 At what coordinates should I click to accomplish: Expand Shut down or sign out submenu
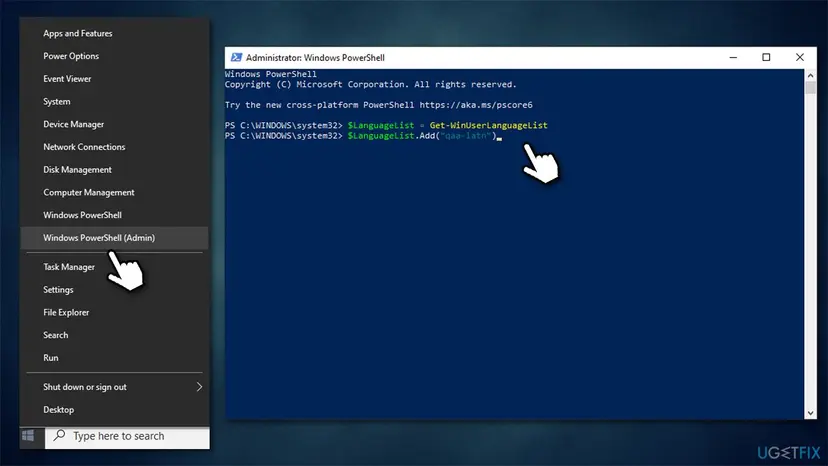tap(114, 387)
